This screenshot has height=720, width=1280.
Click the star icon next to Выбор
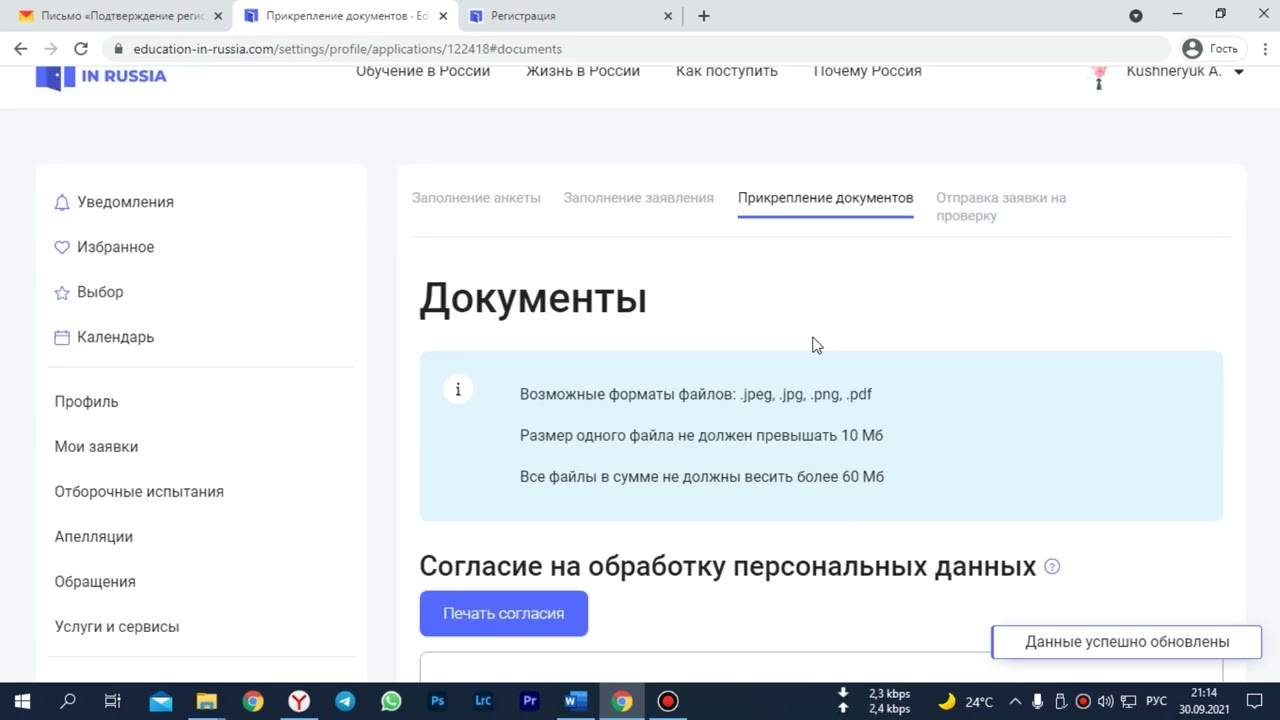coord(62,292)
